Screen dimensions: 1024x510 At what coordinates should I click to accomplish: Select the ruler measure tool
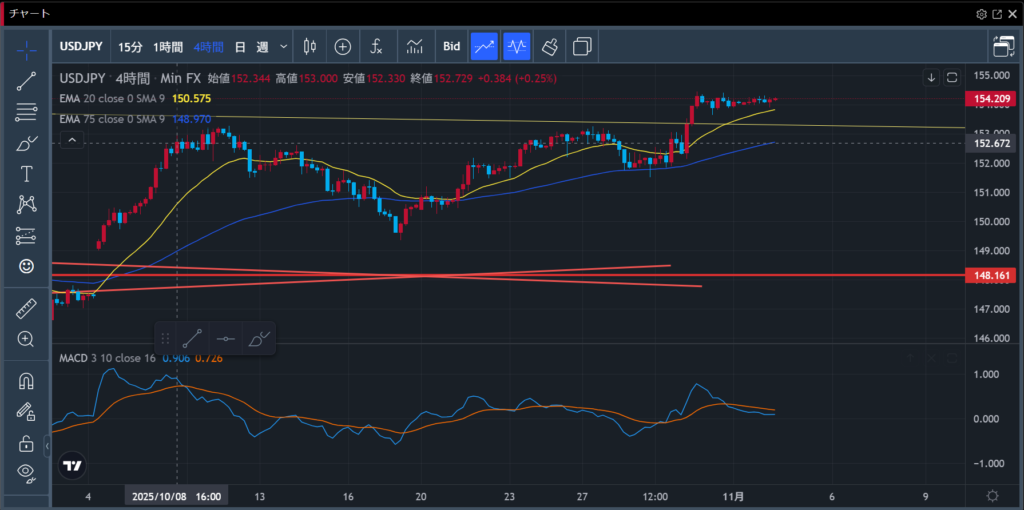click(x=26, y=309)
